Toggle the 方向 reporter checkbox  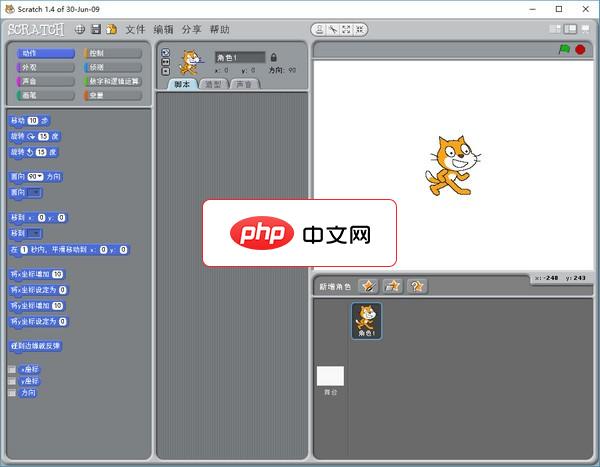coord(12,393)
